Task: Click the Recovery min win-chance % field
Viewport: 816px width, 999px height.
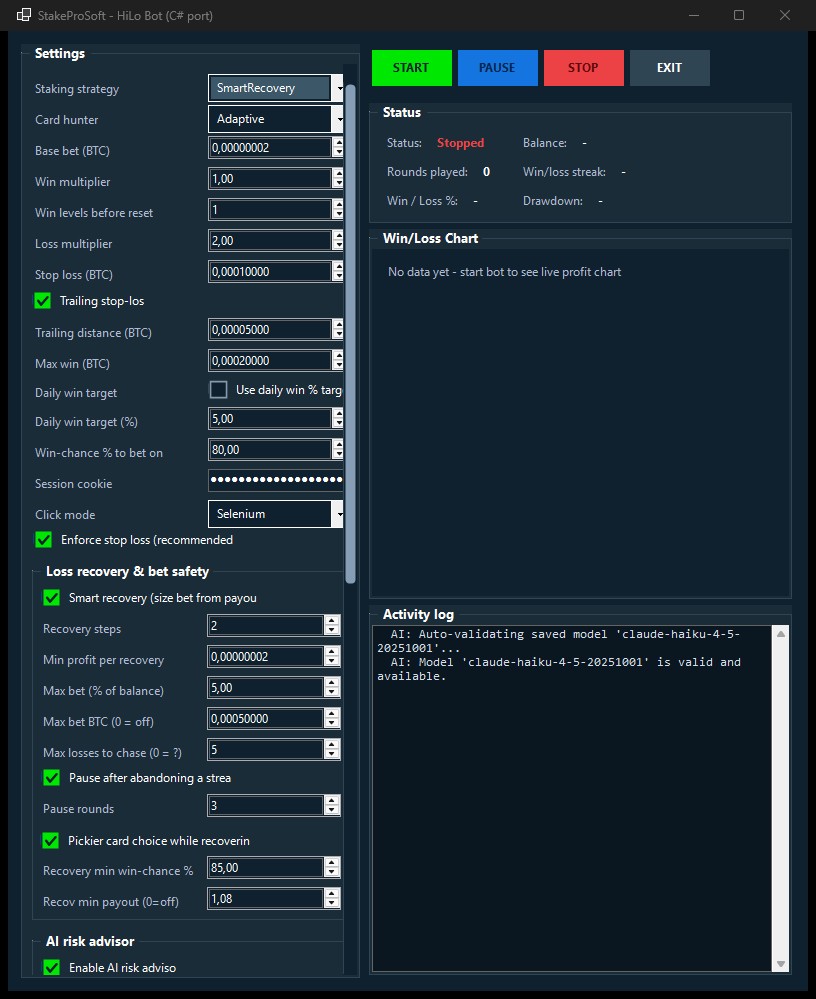Action: (x=266, y=868)
